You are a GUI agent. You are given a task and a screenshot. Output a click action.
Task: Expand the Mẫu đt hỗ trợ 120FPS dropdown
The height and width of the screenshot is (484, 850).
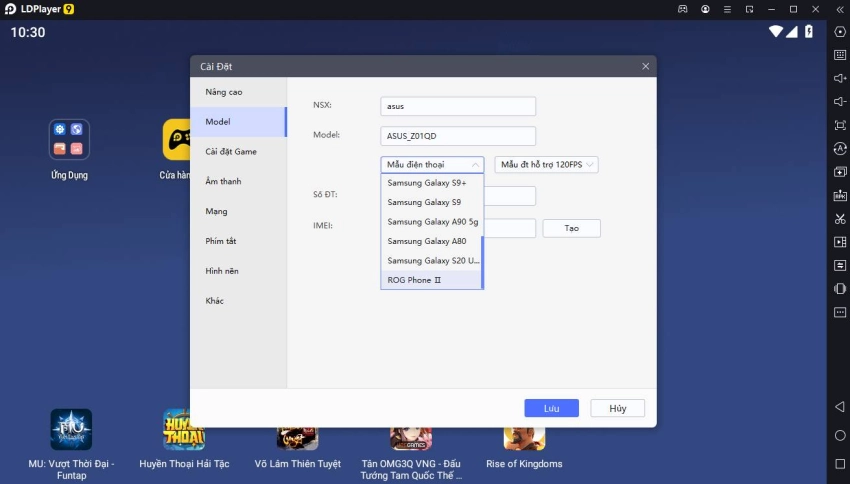[546, 164]
